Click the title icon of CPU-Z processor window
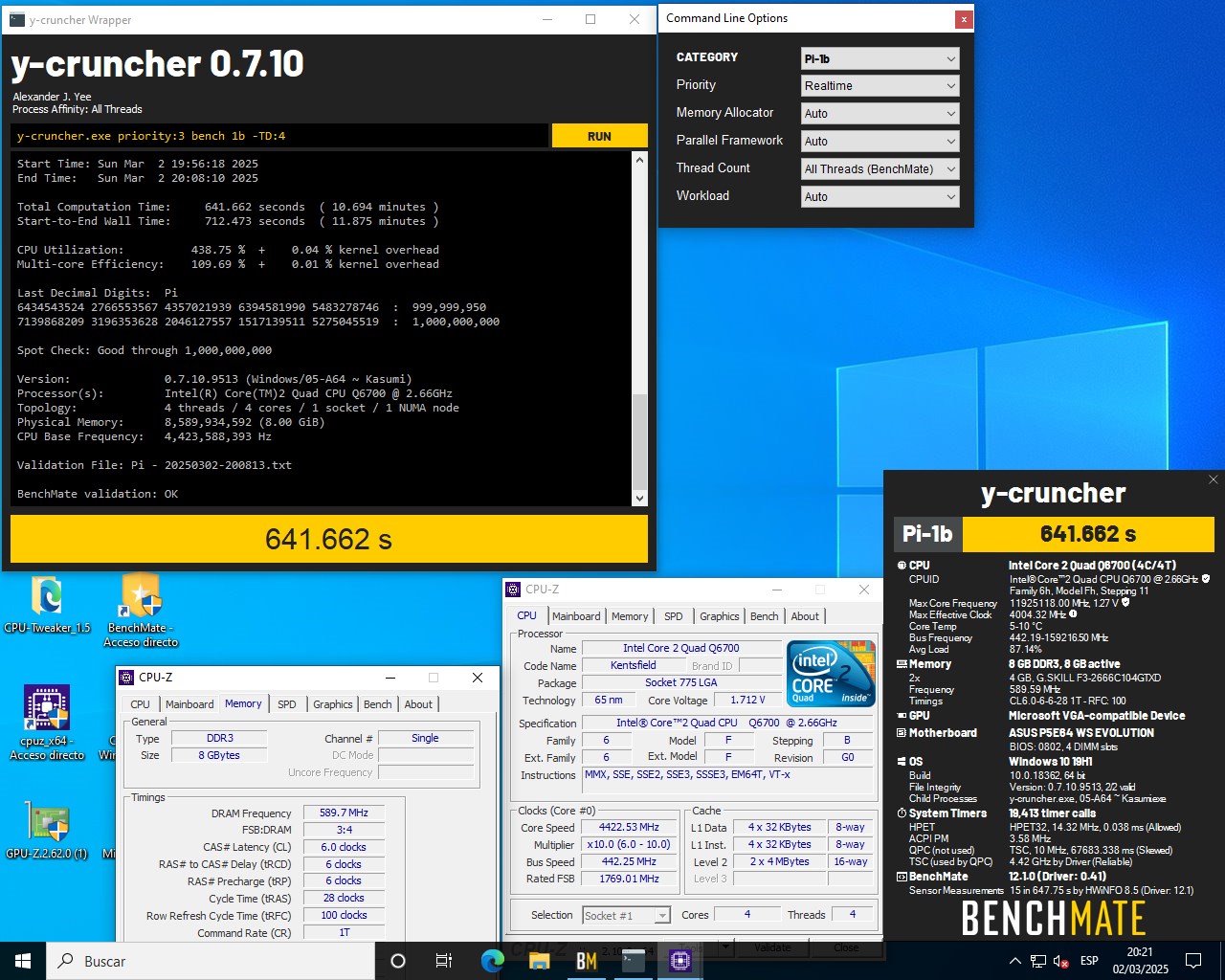 (x=514, y=590)
